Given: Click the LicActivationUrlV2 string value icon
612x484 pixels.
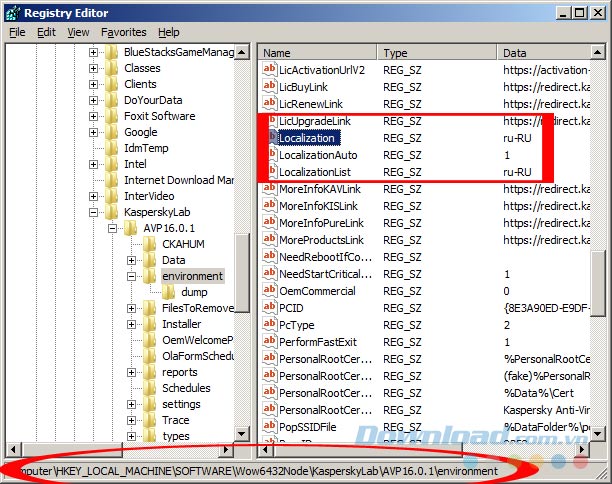Looking at the screenshot, I should pos(269,69).
